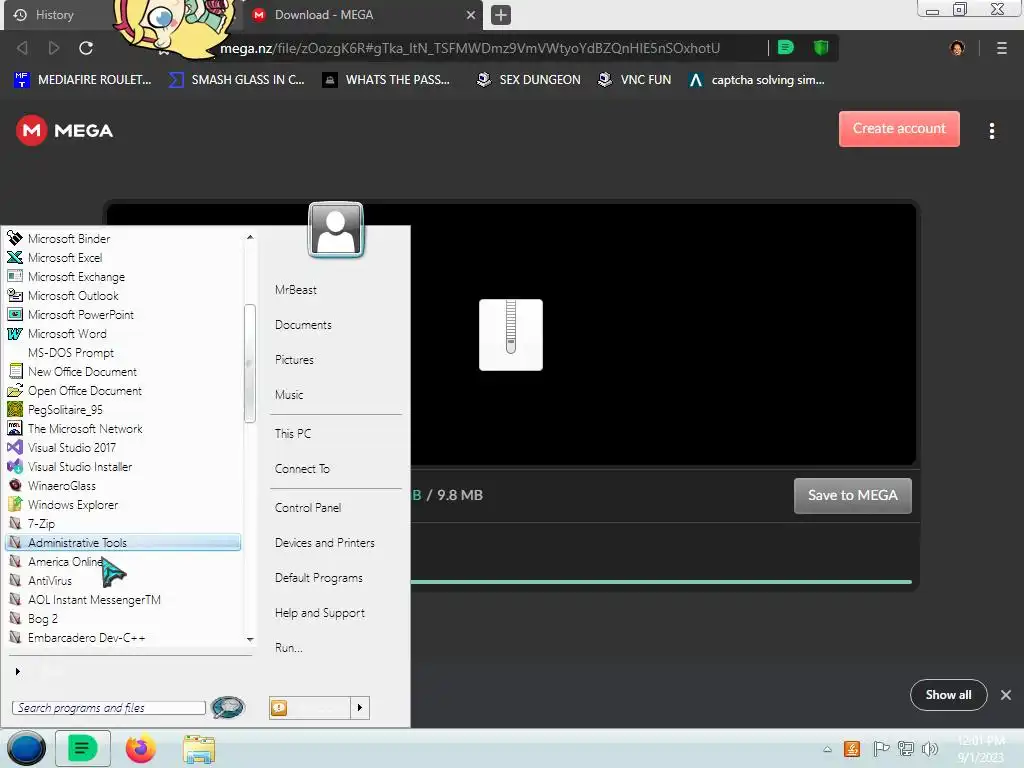Viewport: 1024px width, 768px height.
Task: Open Visual Studio Installer
Action: (x=80, y=467)
